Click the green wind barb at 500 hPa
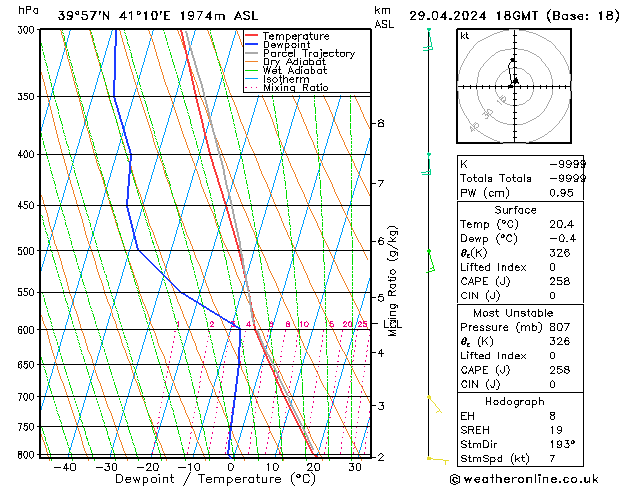The height and width of the screenshot is (486, 629). (430, 261)
